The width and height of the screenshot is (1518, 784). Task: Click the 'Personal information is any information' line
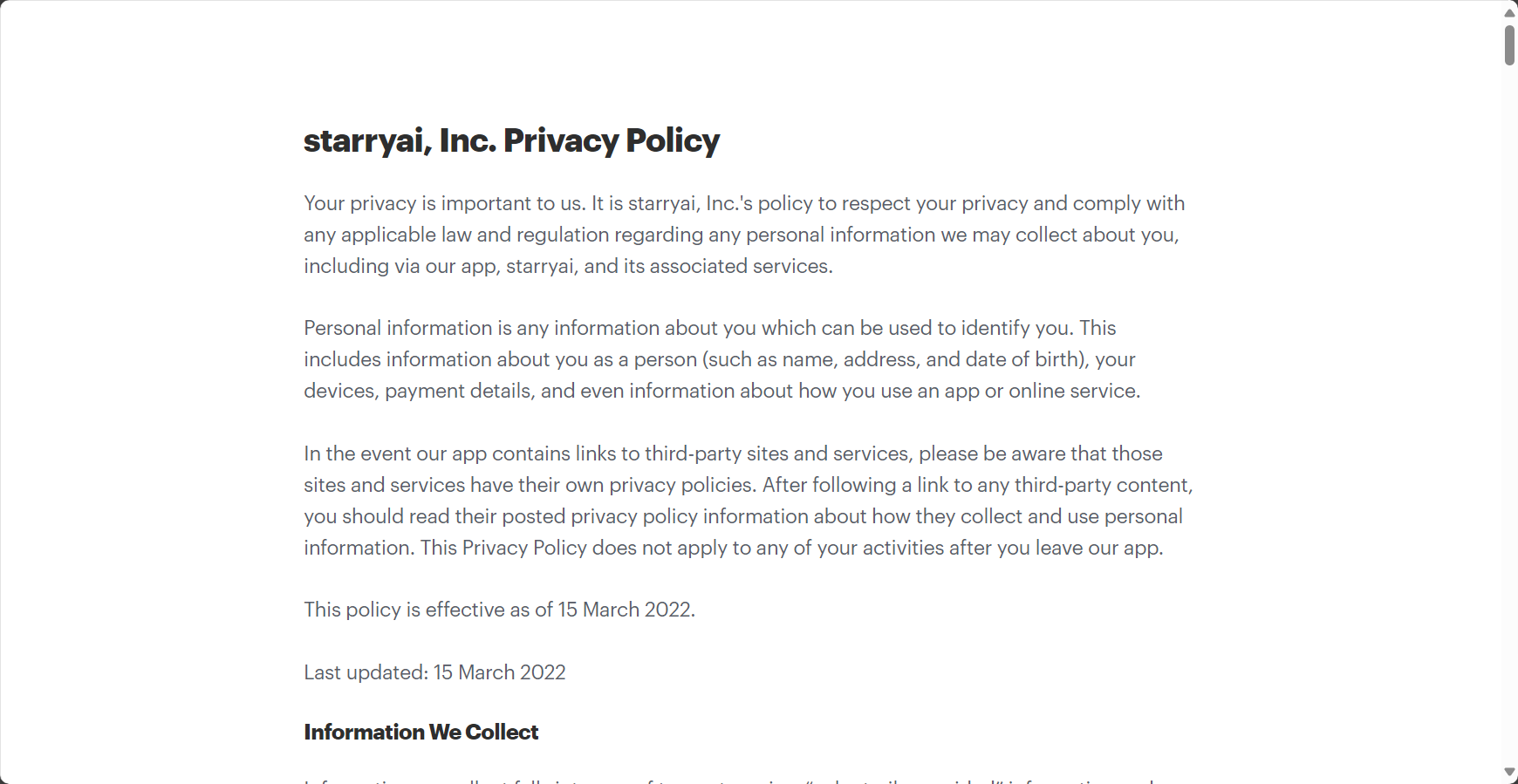(x=710, y=328)
